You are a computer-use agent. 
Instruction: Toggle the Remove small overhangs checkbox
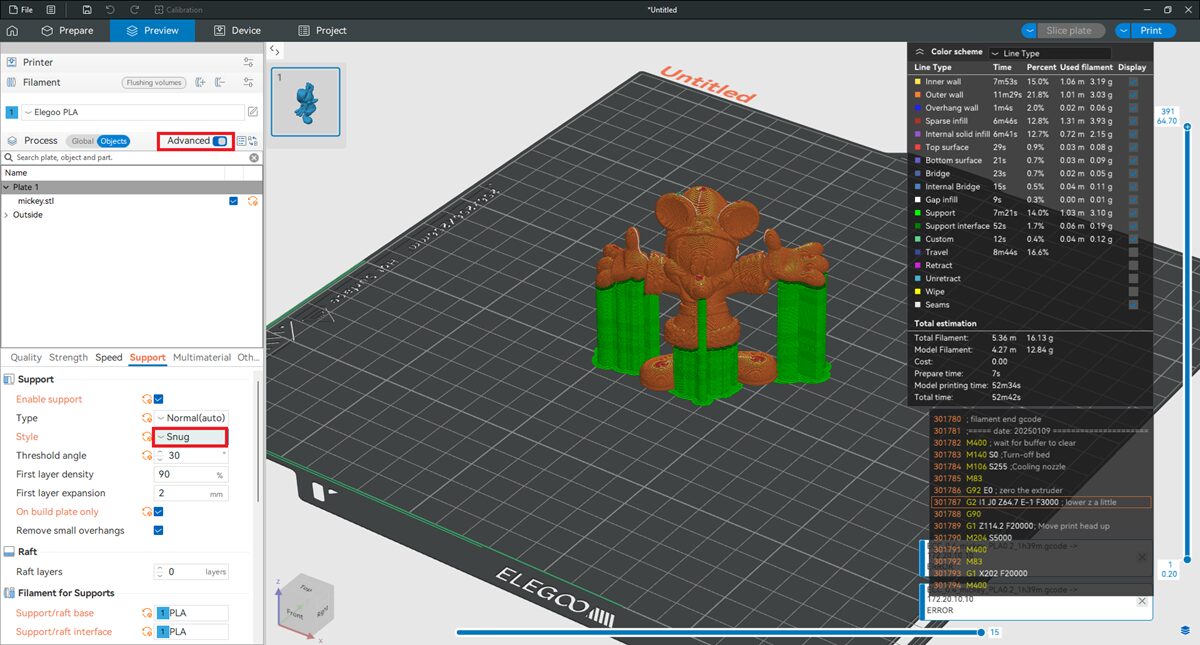(x=158, y=531)
